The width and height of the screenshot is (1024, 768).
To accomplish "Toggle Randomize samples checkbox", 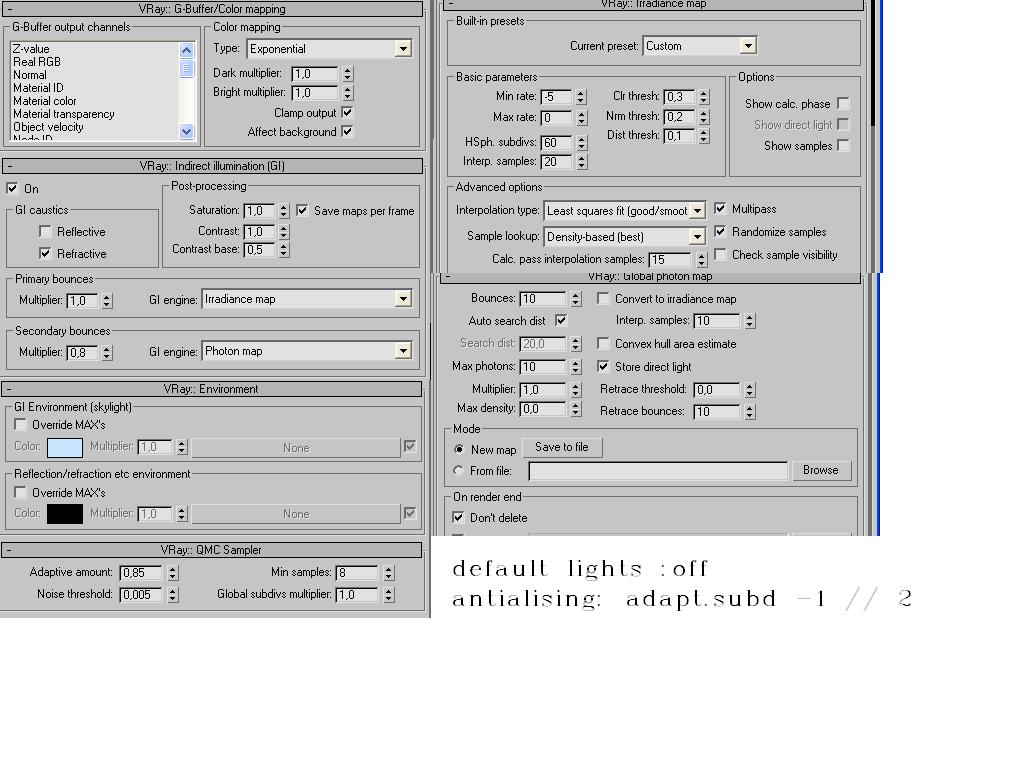I will coord(720,231).
